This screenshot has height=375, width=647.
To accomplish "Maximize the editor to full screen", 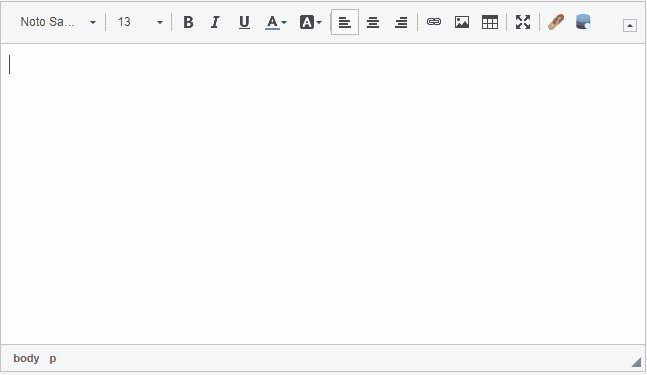I will pyautogui.click(x=523, y=22).
